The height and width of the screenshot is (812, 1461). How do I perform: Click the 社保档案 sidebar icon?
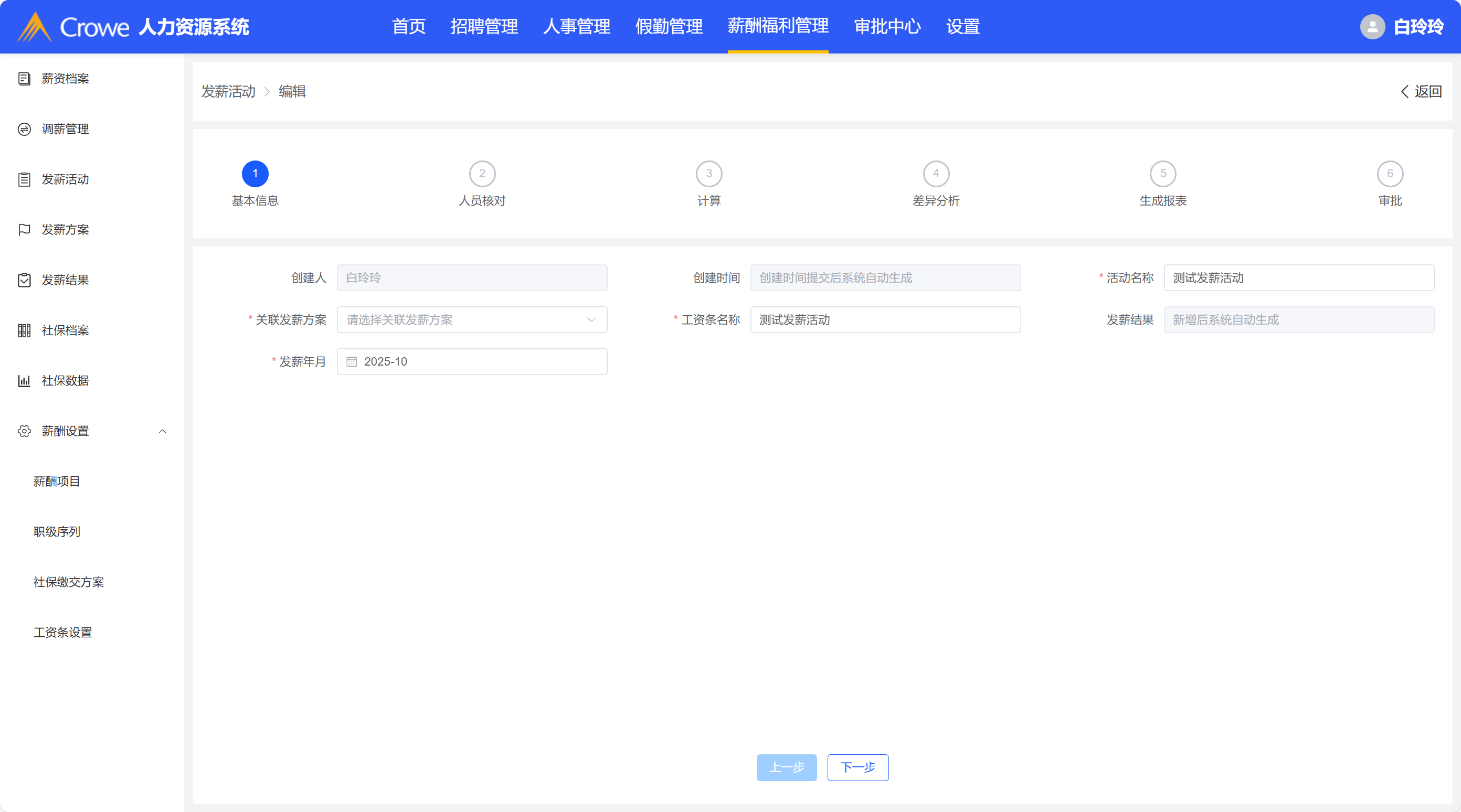24,330
